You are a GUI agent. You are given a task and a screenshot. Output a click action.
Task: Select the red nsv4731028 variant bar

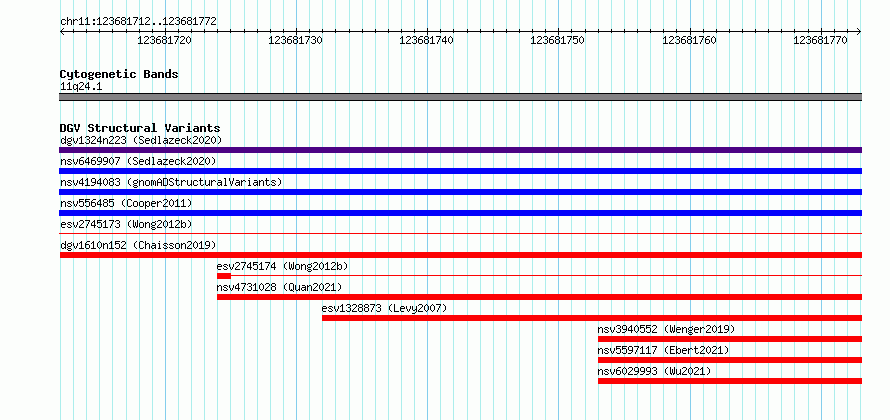point(539,297)
